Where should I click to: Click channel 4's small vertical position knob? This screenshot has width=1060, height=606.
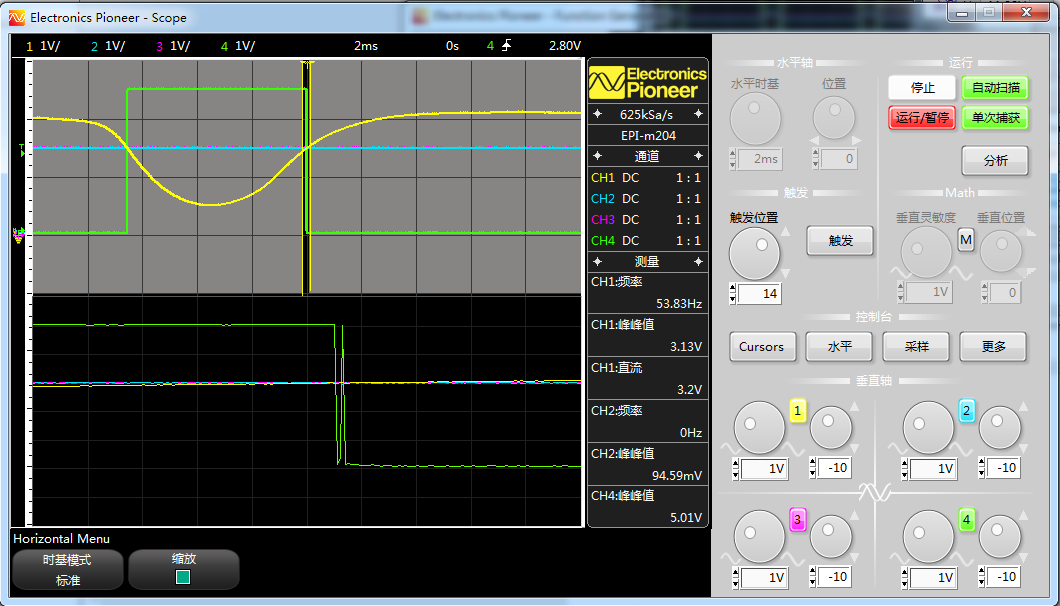point(1000,536)
